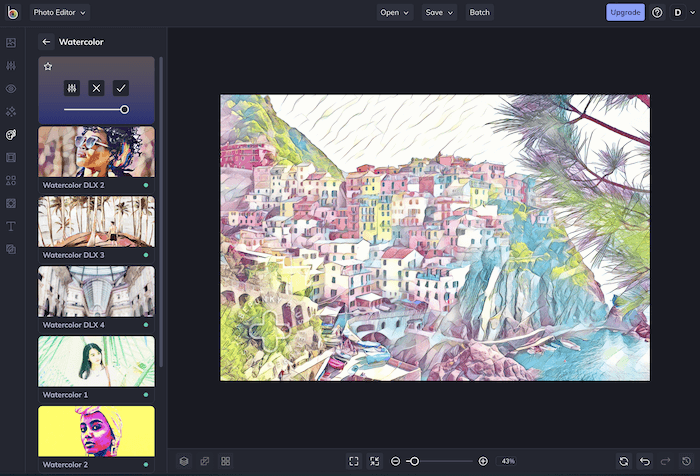Image resolution: width=700 pixels, height=476 pixels.
Task: Click the D account avatar
Action: 678,13
